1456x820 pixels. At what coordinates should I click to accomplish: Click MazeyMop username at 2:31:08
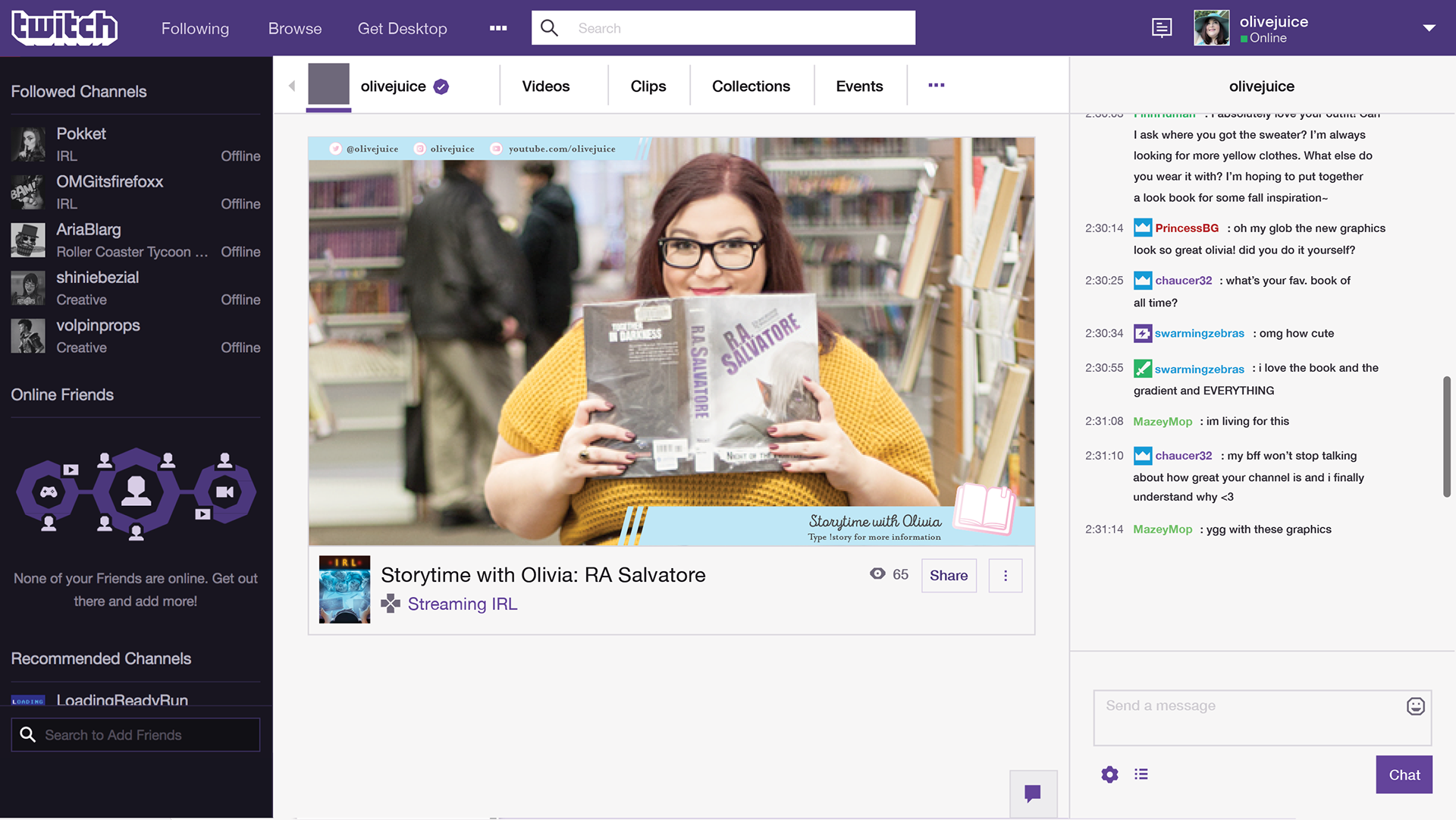(1163, 421)
